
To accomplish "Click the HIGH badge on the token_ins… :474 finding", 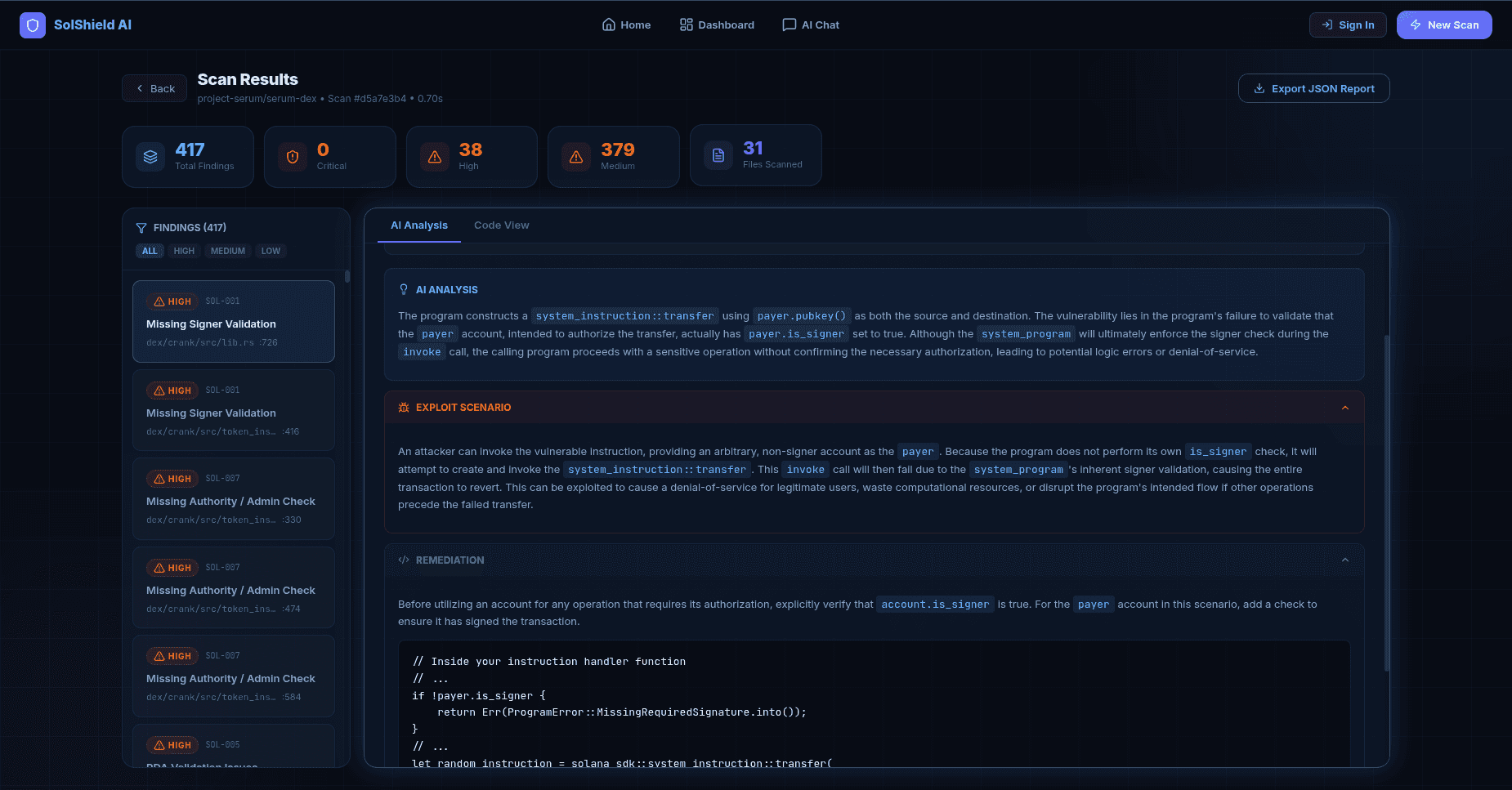I will click(x=172, y=568).
